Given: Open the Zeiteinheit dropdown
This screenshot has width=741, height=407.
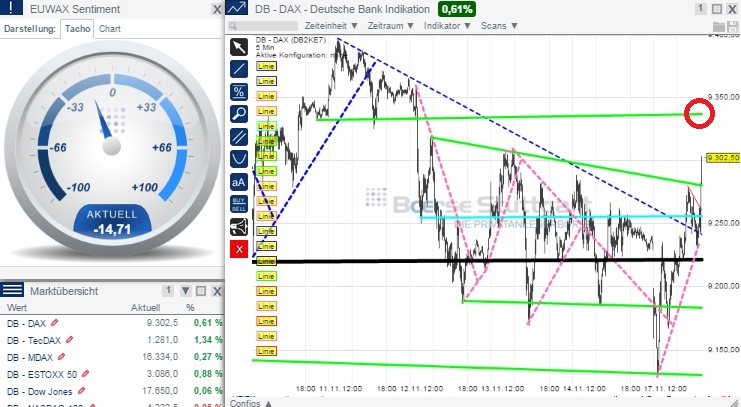Looking at the screenshot, I should click(331, 26).
